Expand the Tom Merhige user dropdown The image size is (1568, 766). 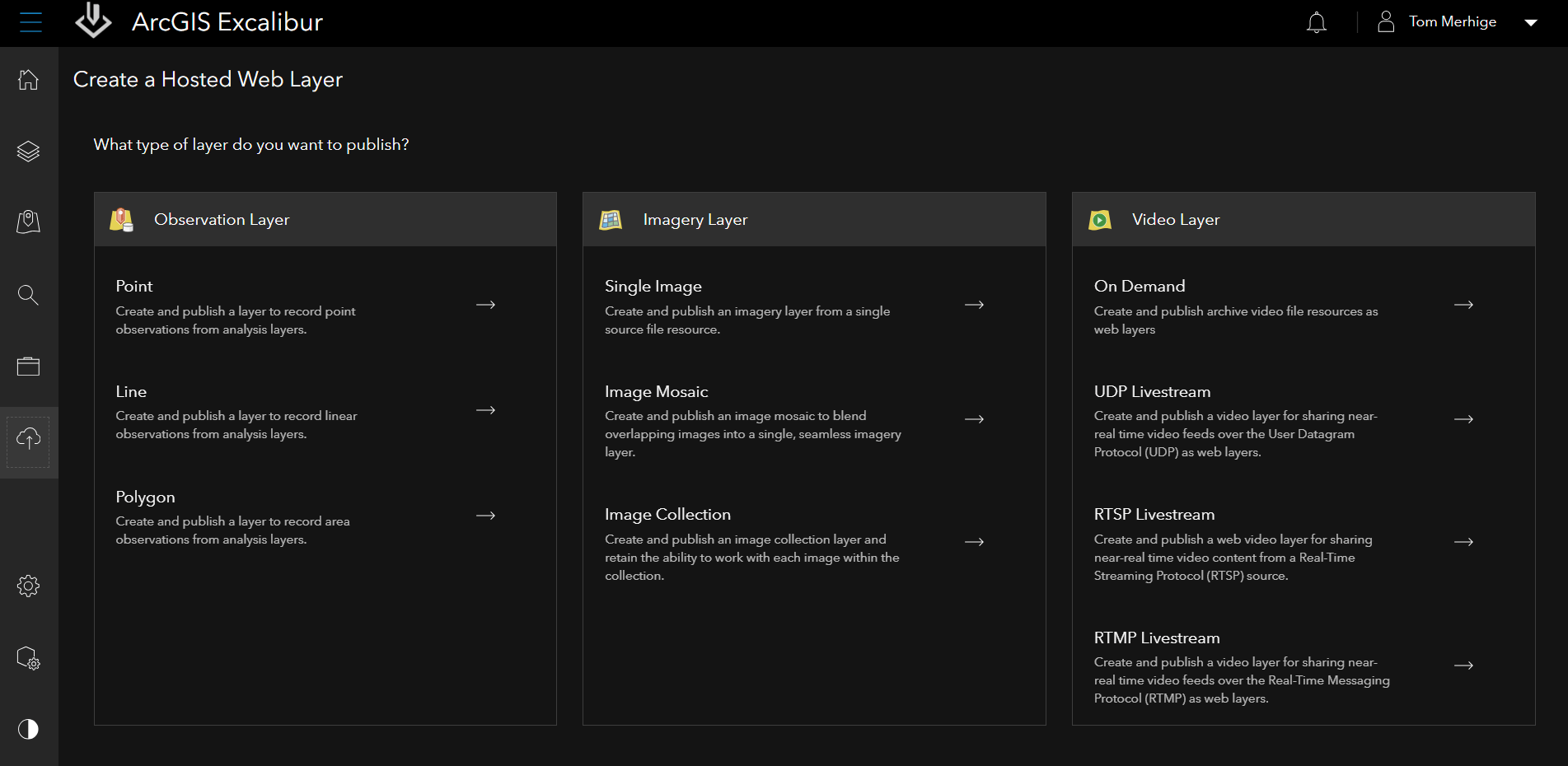click(1530, 22)
